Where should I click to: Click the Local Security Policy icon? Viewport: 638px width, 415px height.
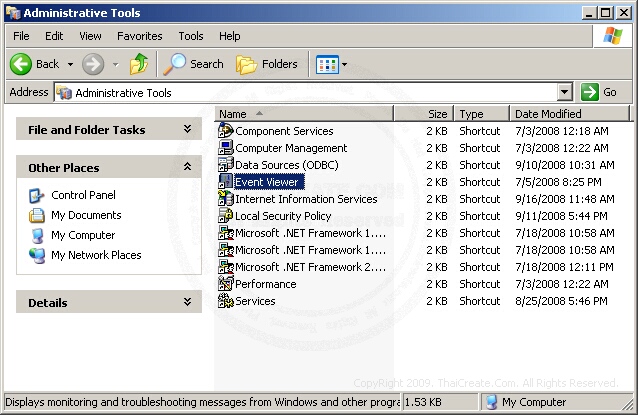tap(226, 216)
